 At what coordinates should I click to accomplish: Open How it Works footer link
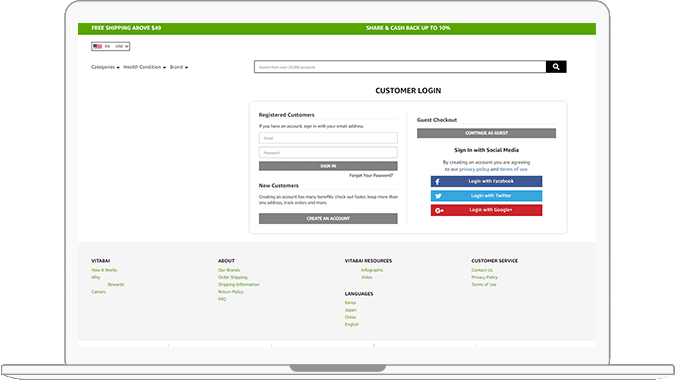[104, 270]
